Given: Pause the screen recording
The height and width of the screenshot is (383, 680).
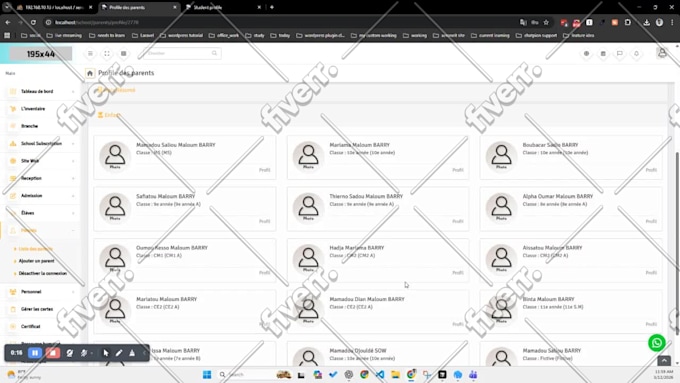Looking at the screenshot, I should point(35,353).
